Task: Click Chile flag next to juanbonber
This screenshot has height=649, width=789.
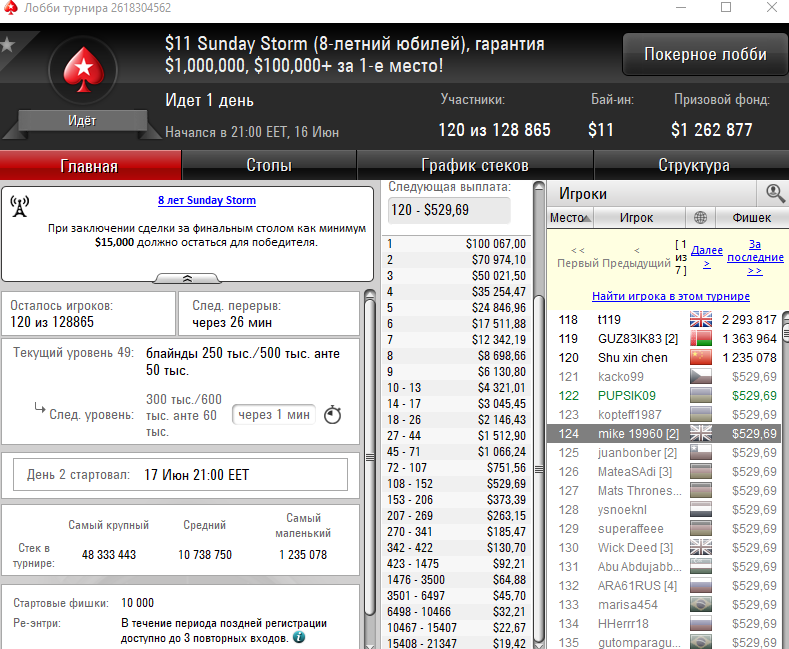Action: tap(700, 453)
